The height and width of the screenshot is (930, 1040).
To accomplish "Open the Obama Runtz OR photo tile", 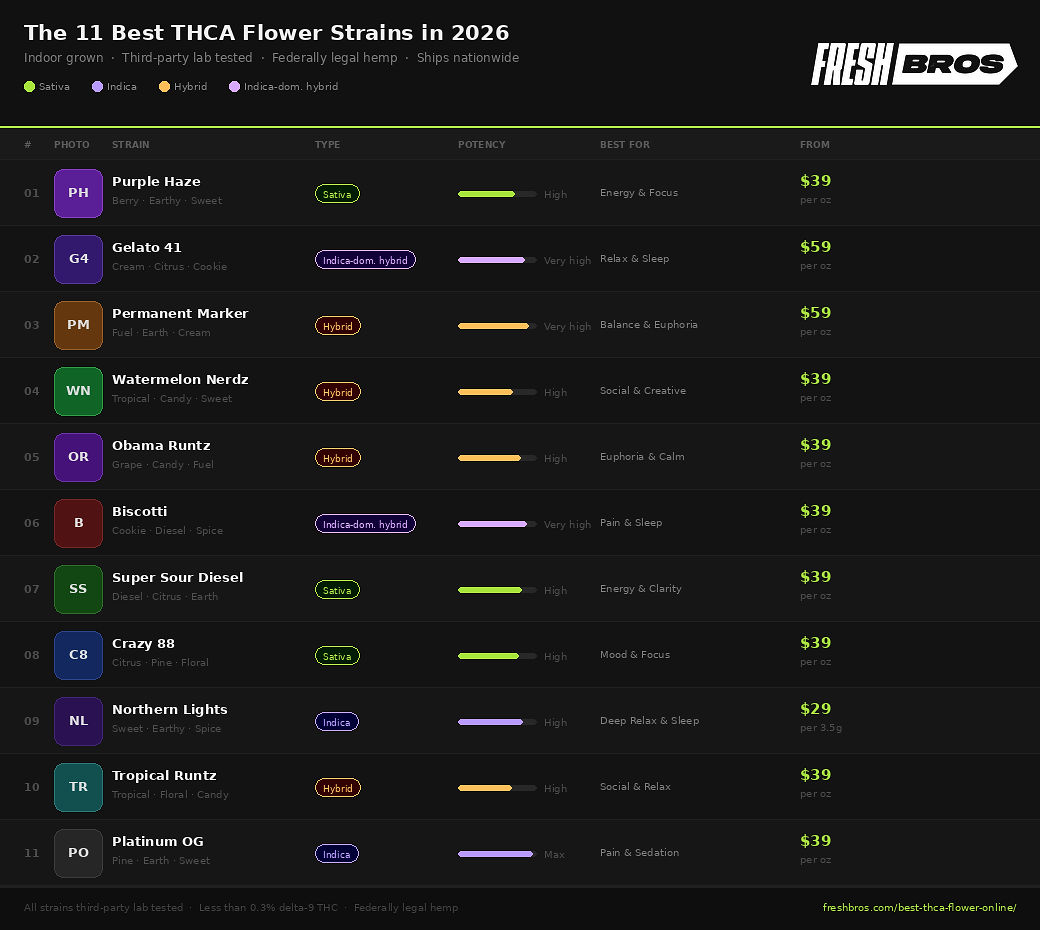I will pyautogui.click(x=78, y=457).
